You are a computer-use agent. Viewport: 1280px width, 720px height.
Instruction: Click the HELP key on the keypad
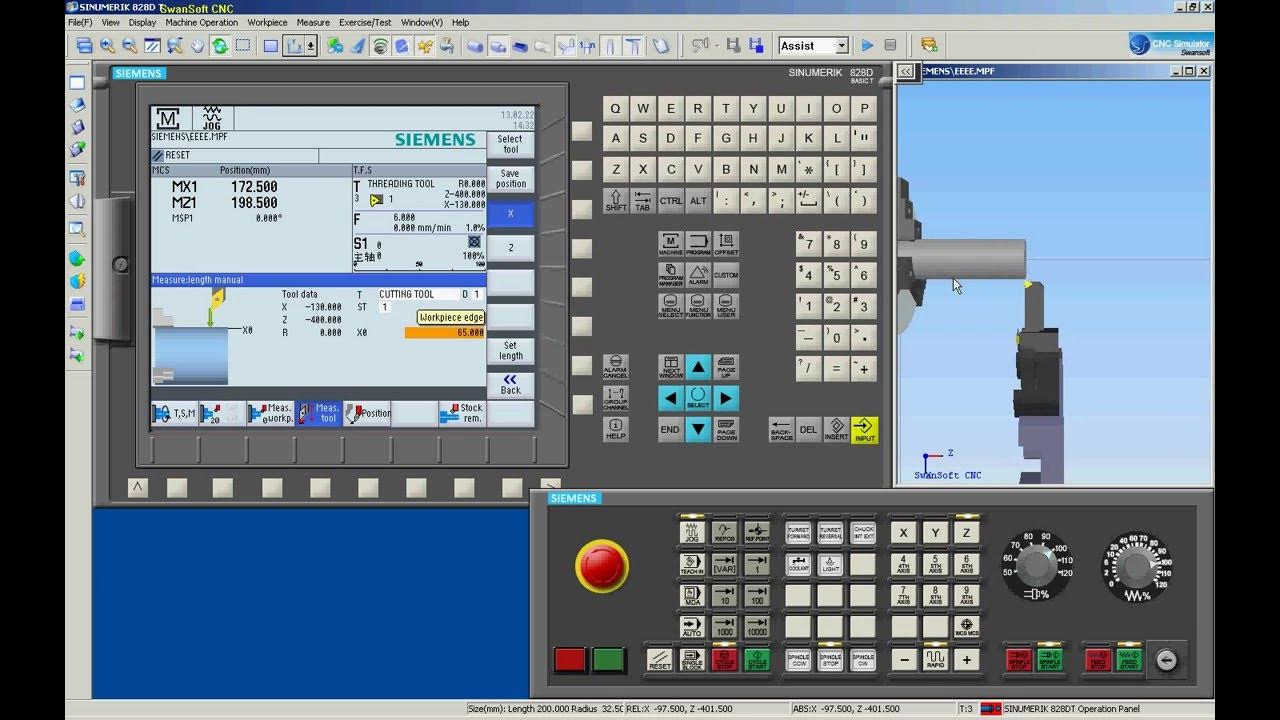[x=615, y=429]
